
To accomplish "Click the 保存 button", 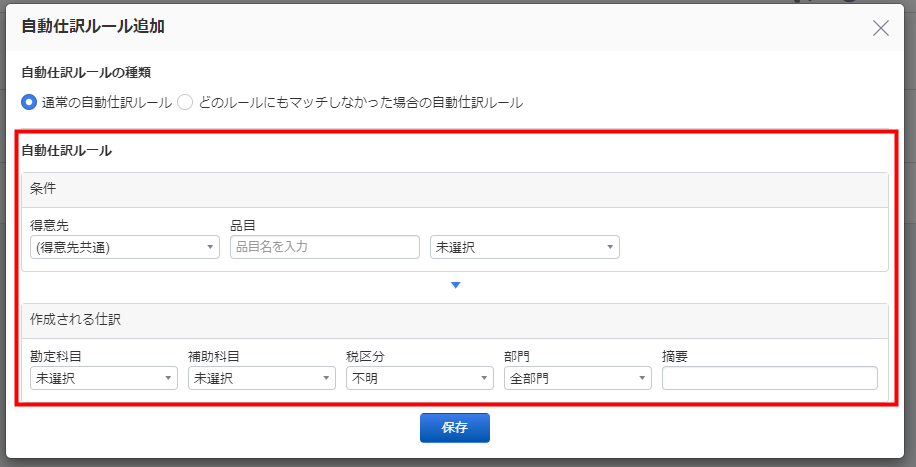I will point(454,428).
